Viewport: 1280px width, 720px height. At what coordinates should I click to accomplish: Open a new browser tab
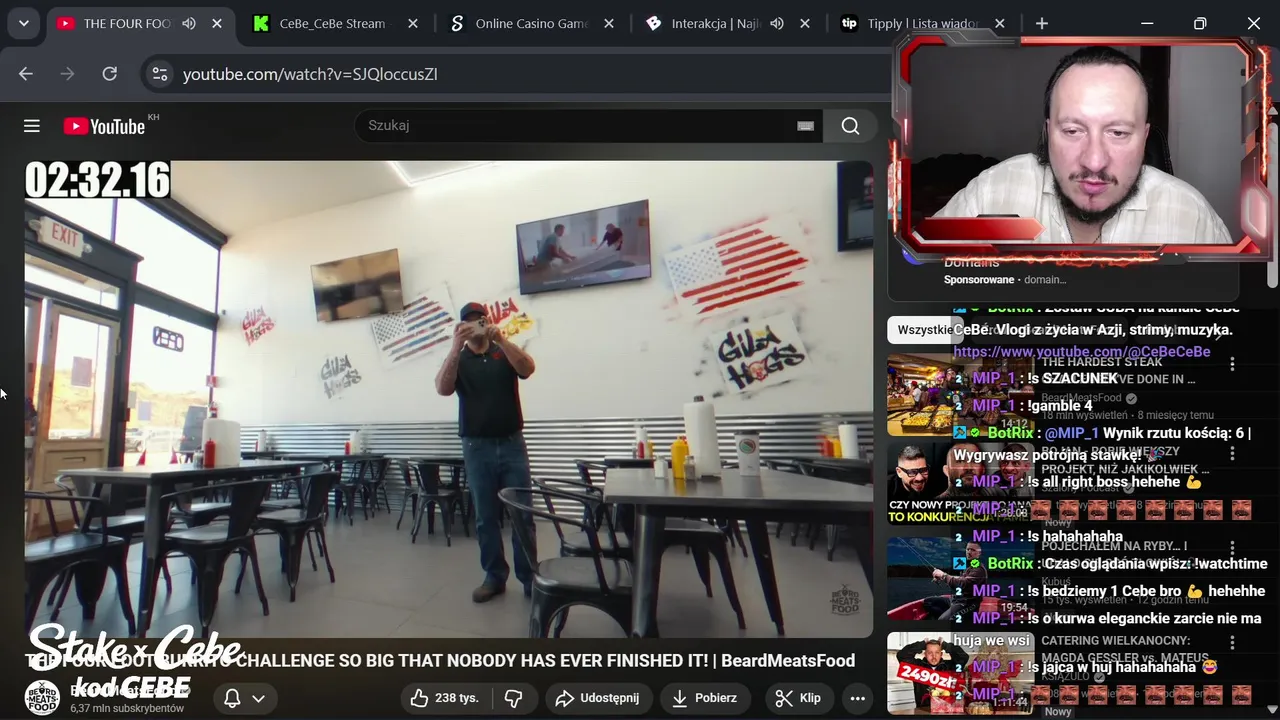1042,23
